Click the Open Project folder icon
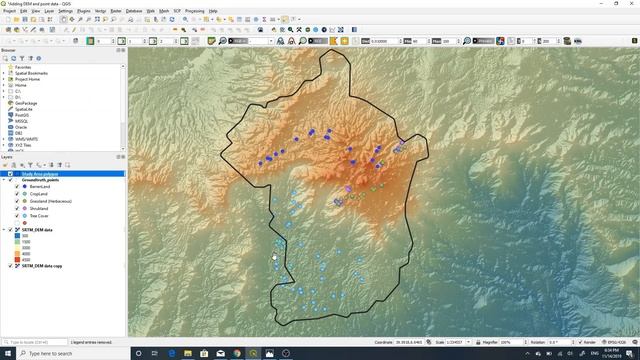This screenshot has height=360, width=640. pos(16,19)
